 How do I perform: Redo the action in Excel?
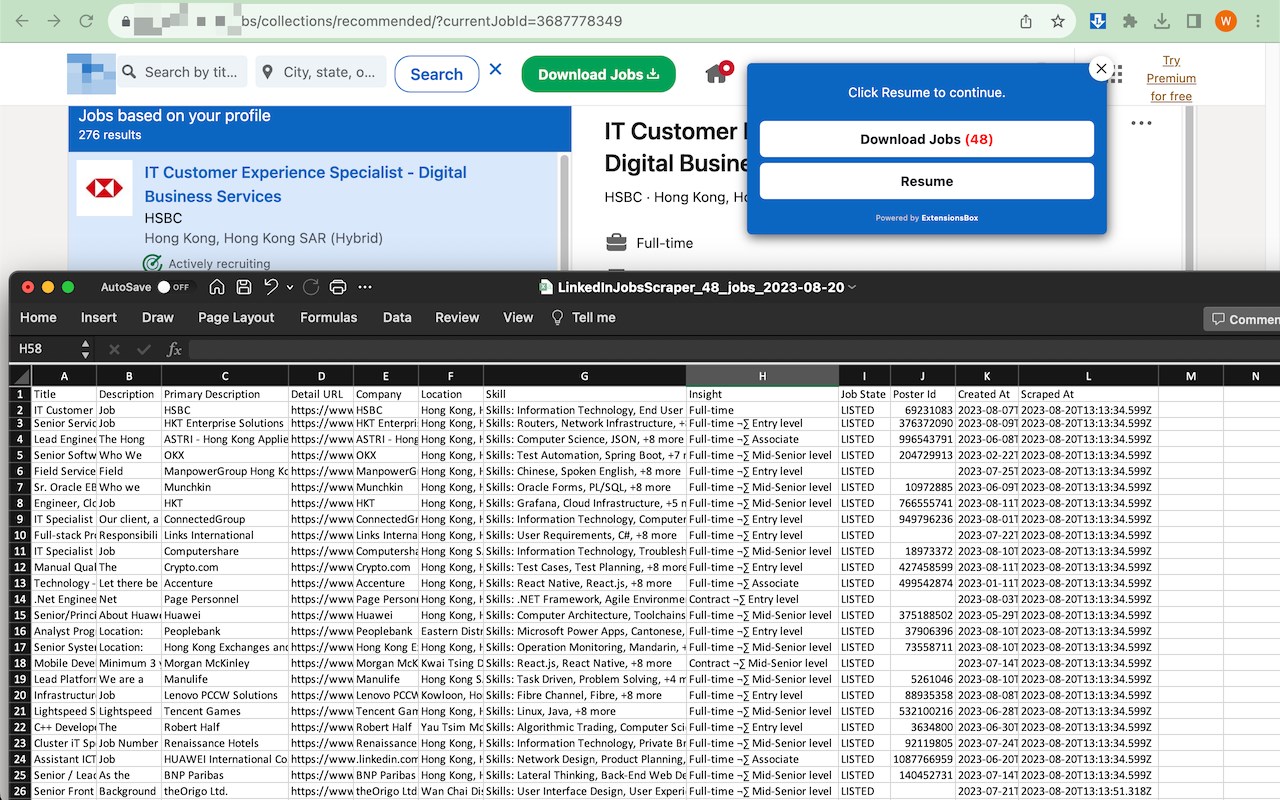pyautogui.click(x=311, y=287)
